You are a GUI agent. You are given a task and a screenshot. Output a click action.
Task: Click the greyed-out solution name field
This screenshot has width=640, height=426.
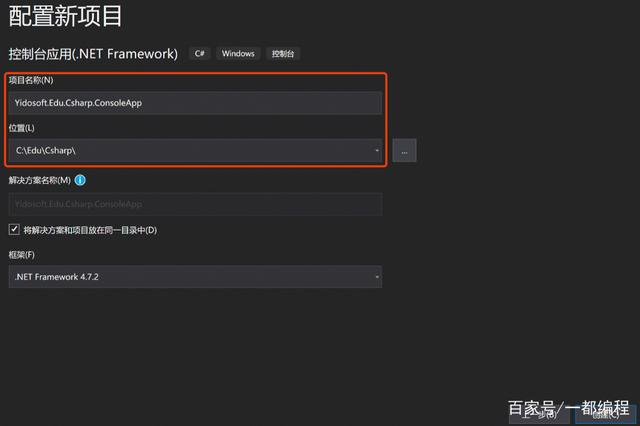click(195, 204)
